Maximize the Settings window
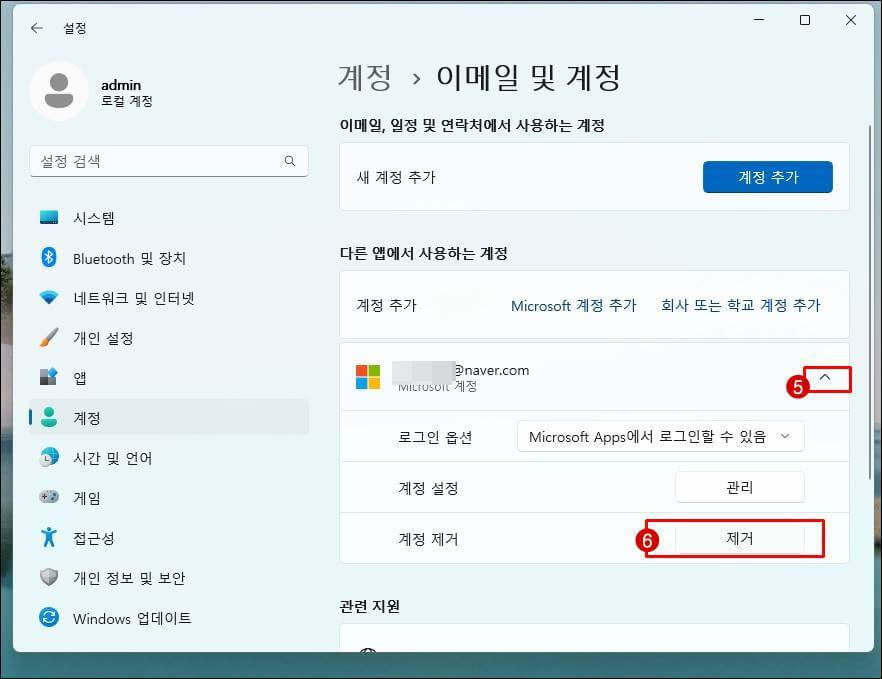This screenshot has width=882, height=679. (805, 20)
